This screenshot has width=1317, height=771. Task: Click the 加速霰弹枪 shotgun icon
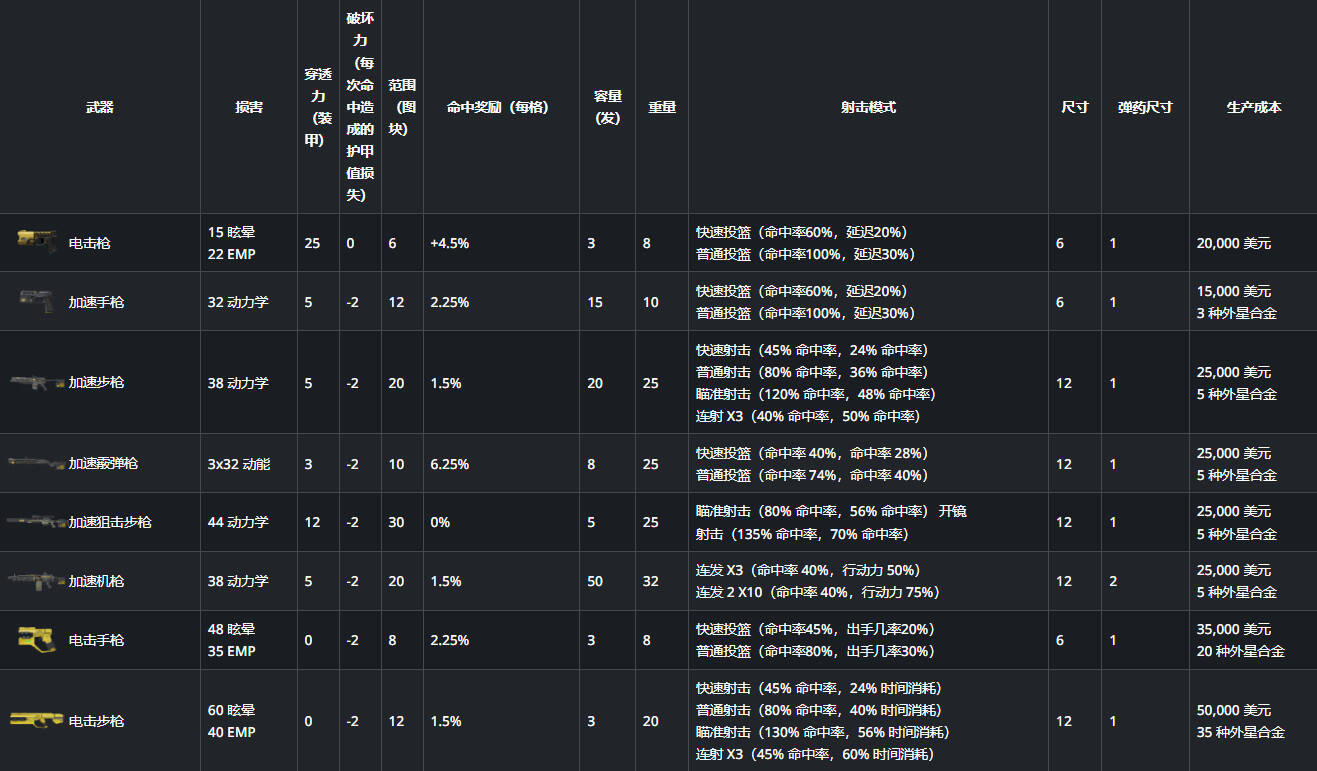pos(37,463)
